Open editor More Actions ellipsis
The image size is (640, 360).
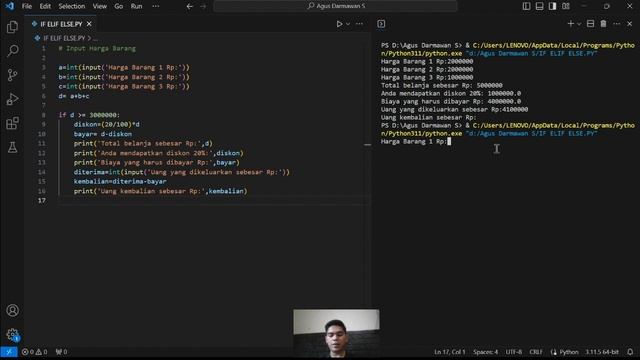pos(359,24)
